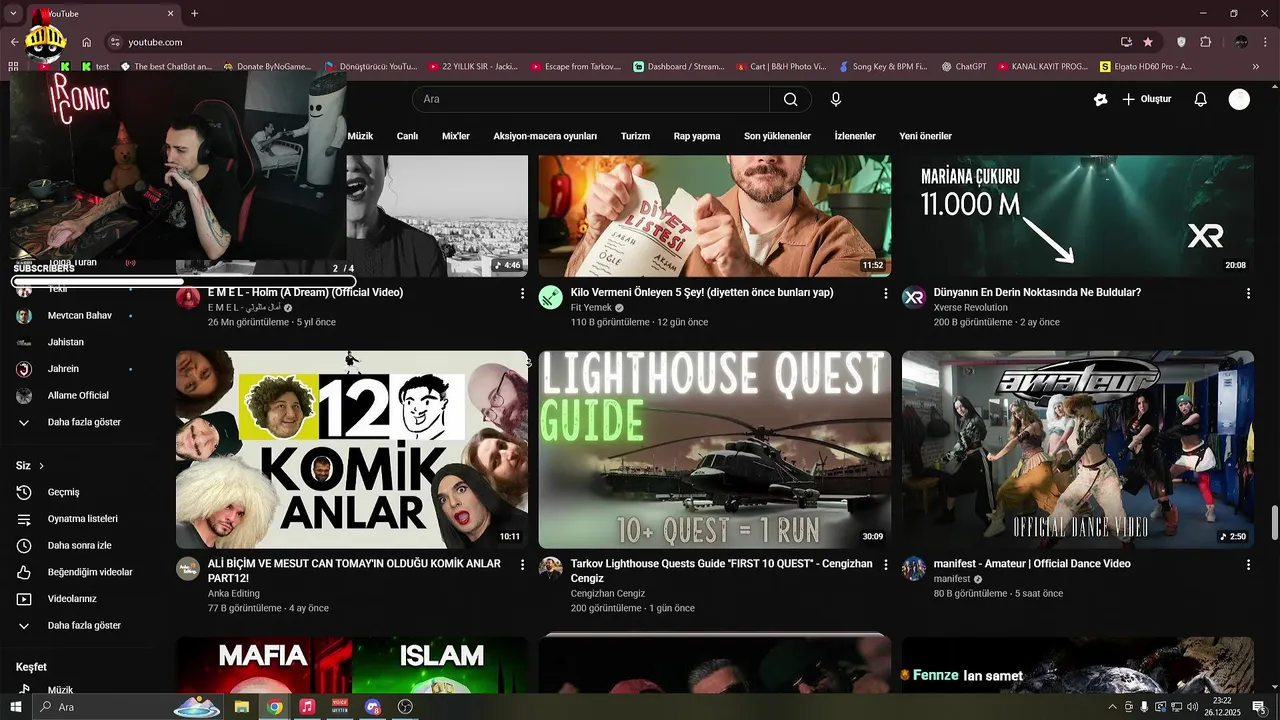Open Dünyanın En Derin Noktasında video title
This screenshot has height=720, width=1280.
[x=1037, y=293]
